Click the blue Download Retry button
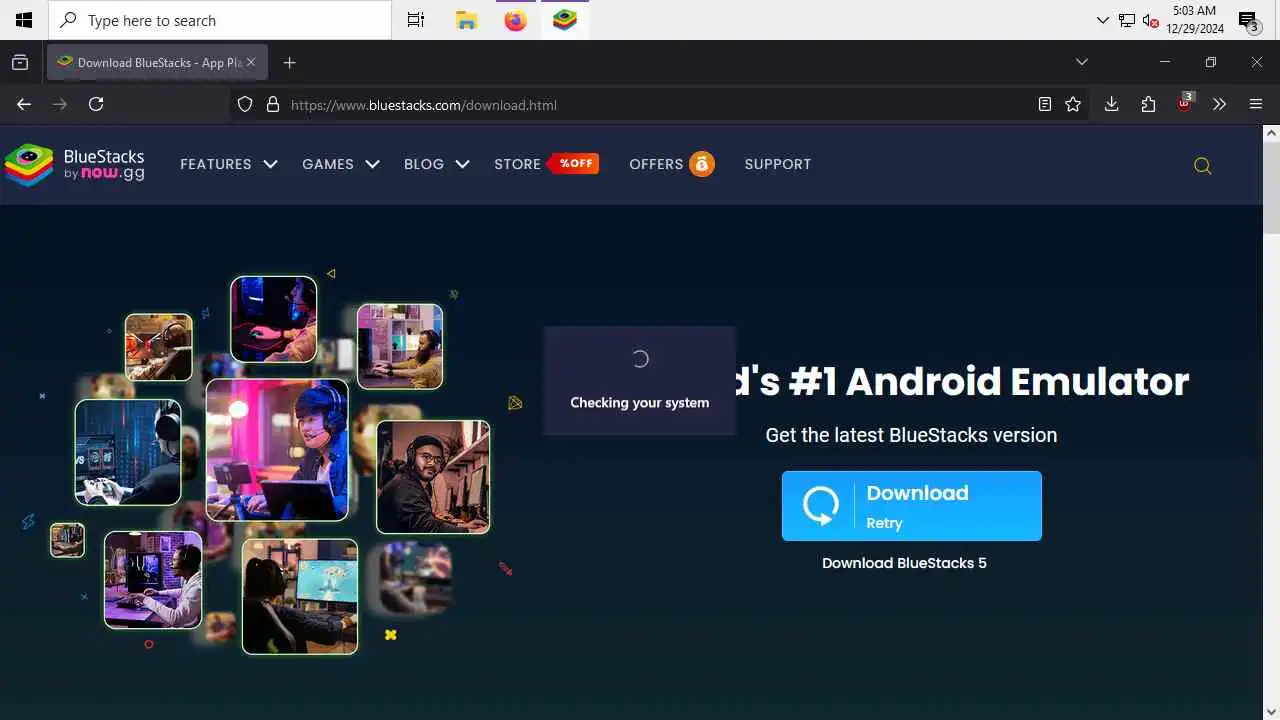The image size is (1280, 720). tap(912, 506)
